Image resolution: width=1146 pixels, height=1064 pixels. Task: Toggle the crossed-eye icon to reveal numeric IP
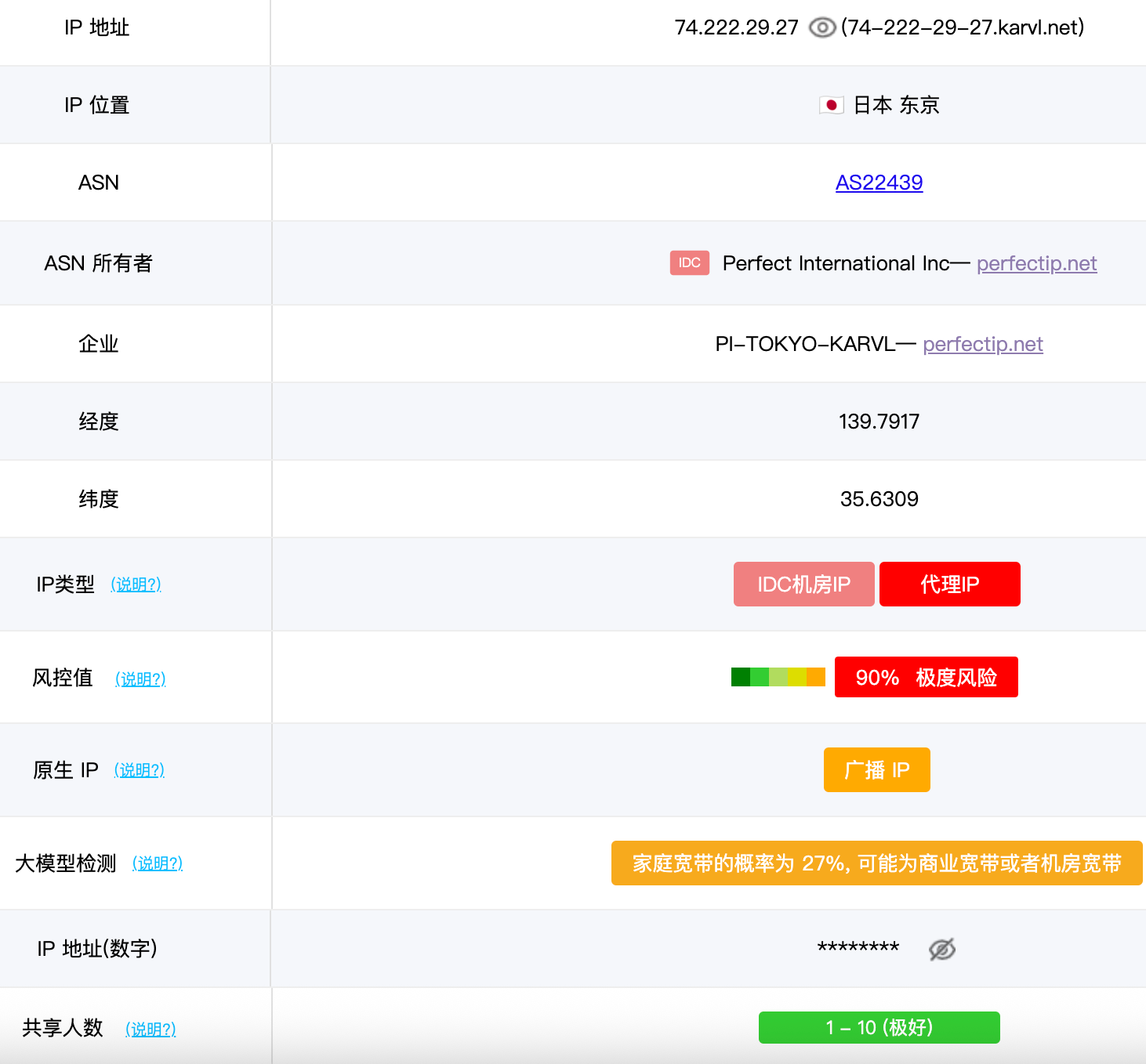tap(941, 950)
